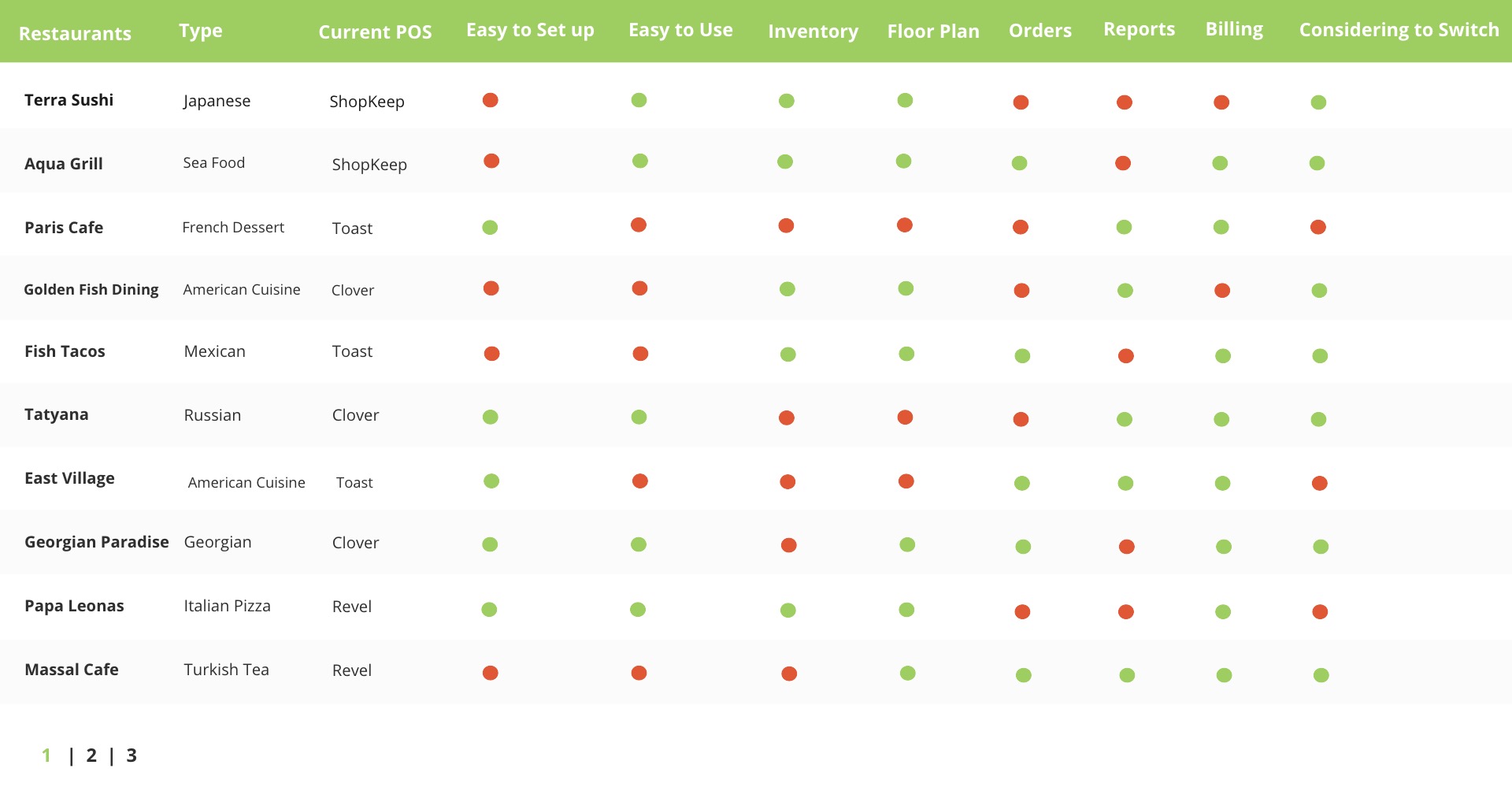Click the Considering to Switch column header

pos(1399,30)
